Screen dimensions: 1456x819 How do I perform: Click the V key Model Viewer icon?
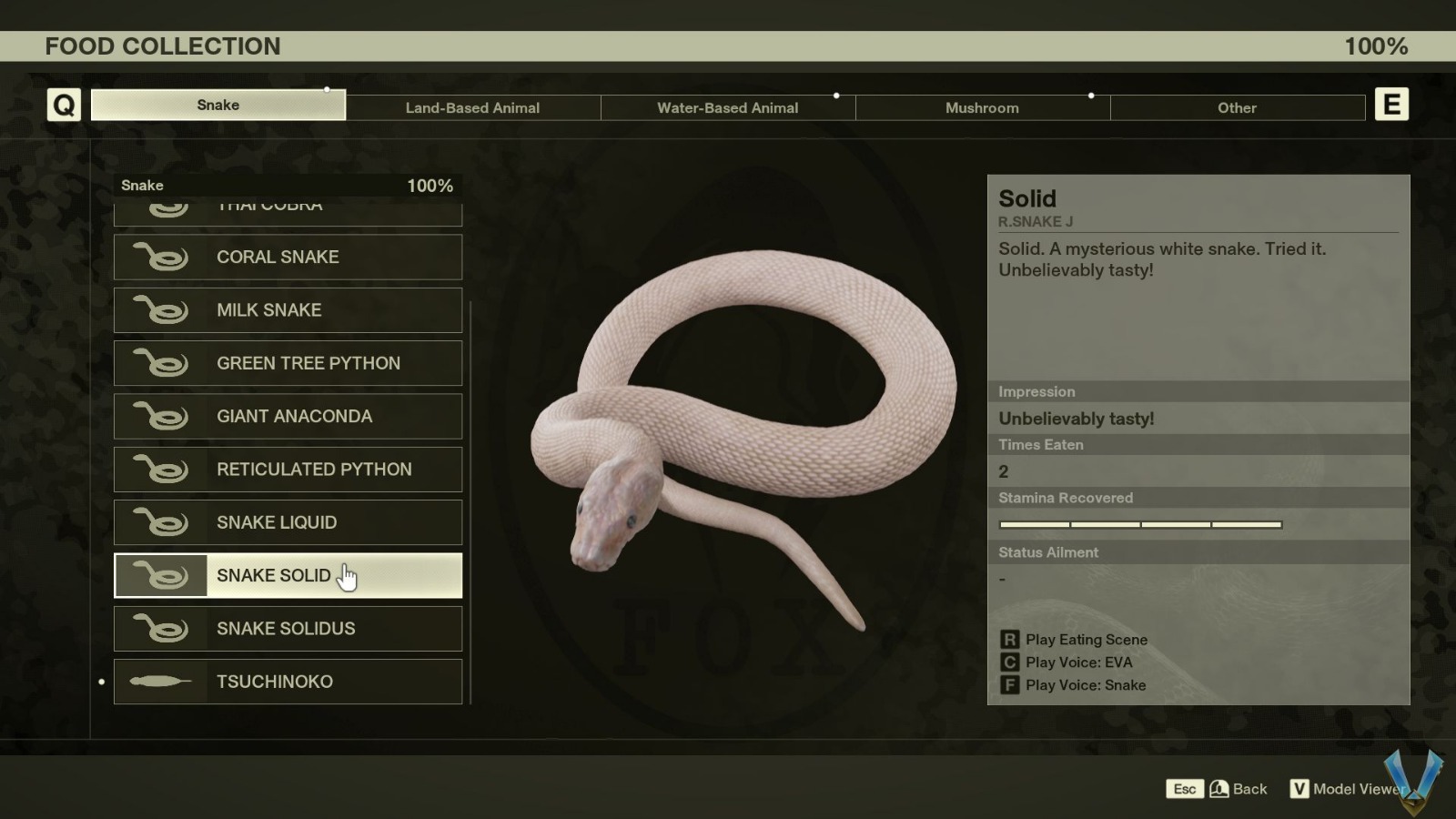coord(1299,789)
